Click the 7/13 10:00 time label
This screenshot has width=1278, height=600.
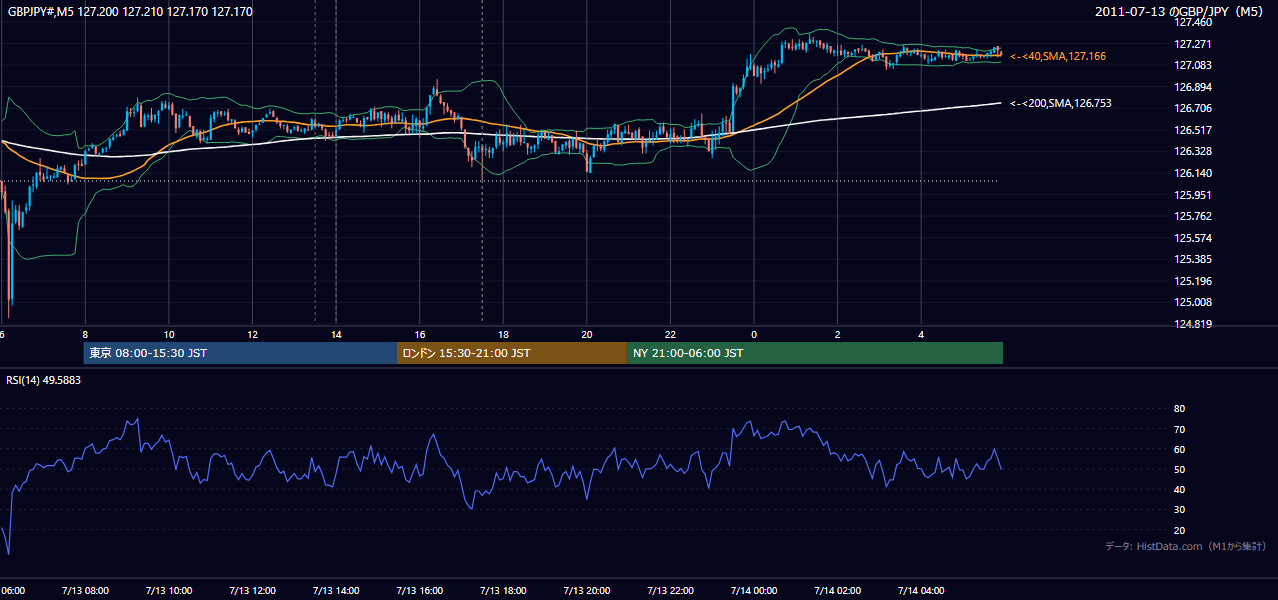[x=169, y=590]
